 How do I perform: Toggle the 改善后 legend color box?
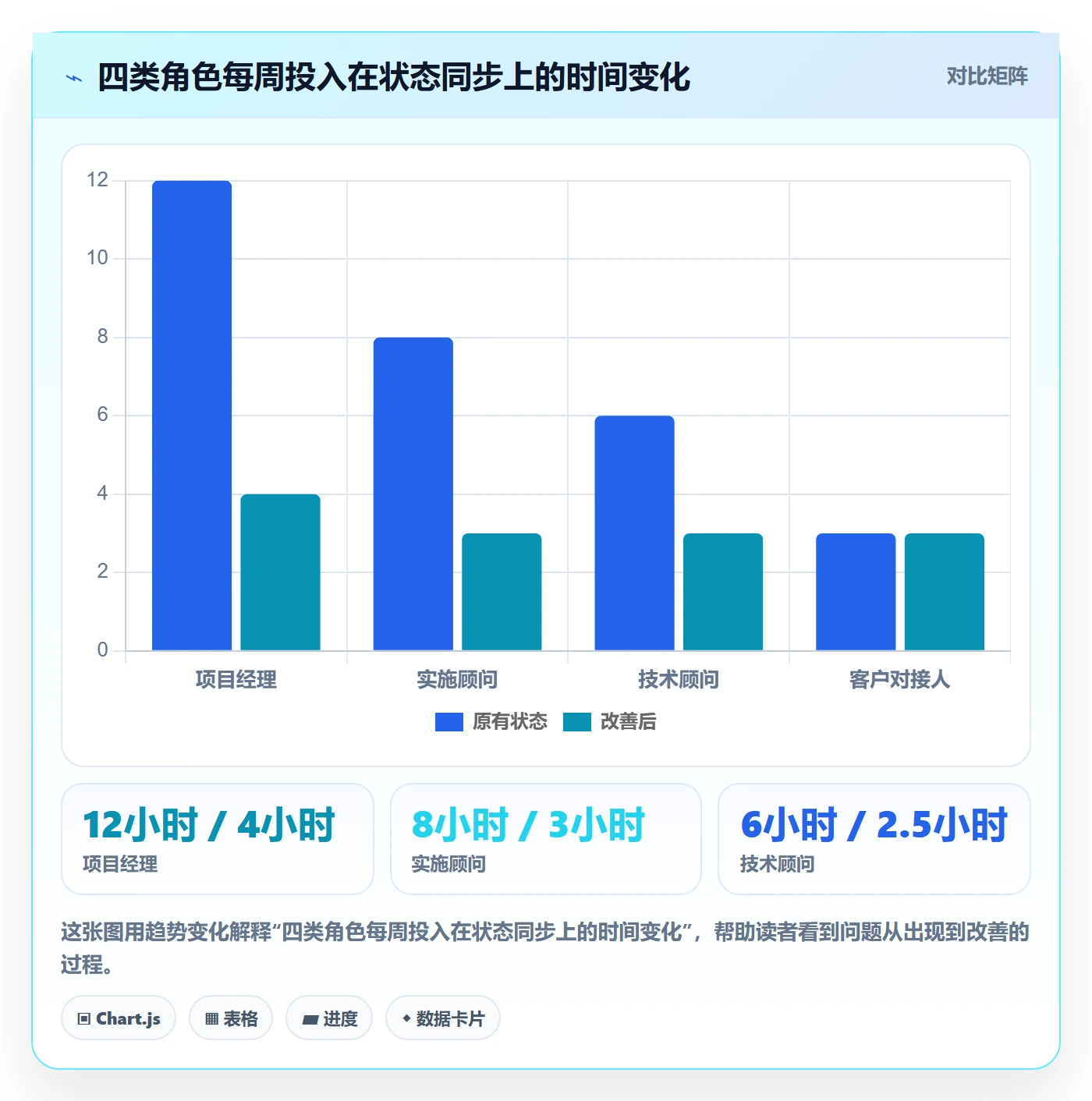pyautogui.click(x=577, y=722)
